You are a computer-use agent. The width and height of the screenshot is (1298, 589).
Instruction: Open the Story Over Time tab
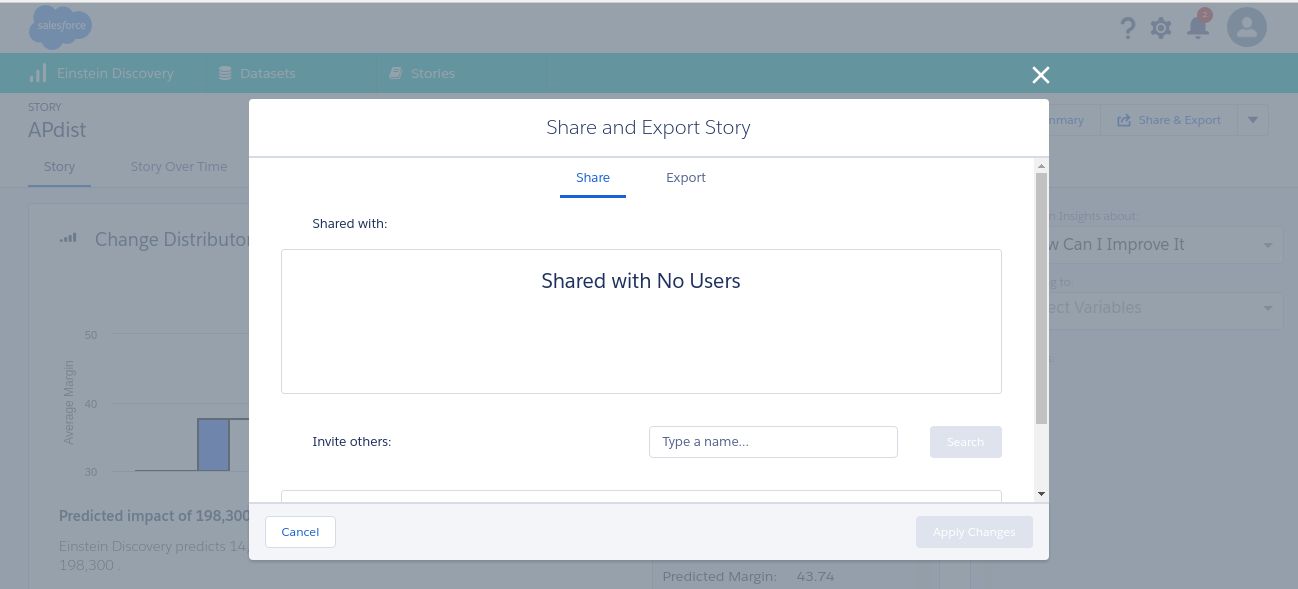[x=179, y=167]
